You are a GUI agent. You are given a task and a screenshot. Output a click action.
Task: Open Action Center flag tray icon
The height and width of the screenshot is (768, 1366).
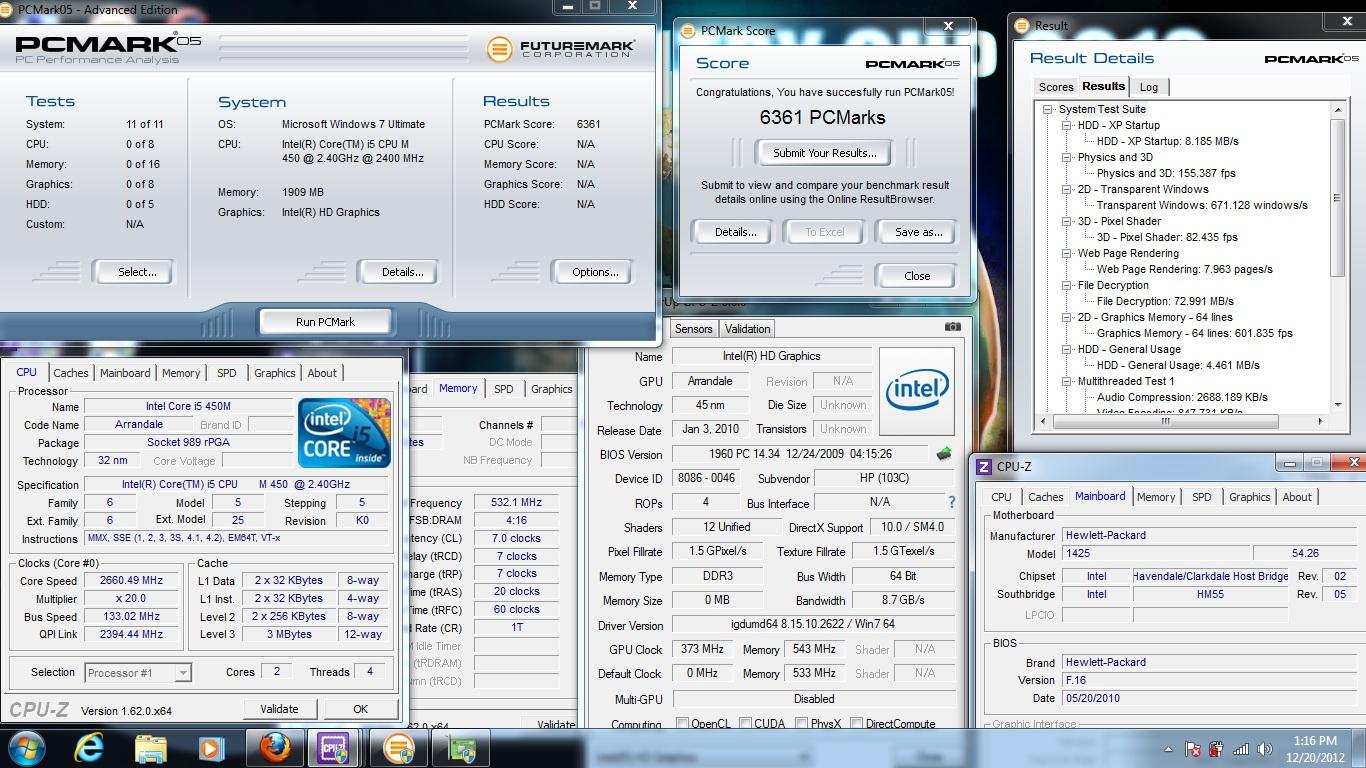(1192, 749)
